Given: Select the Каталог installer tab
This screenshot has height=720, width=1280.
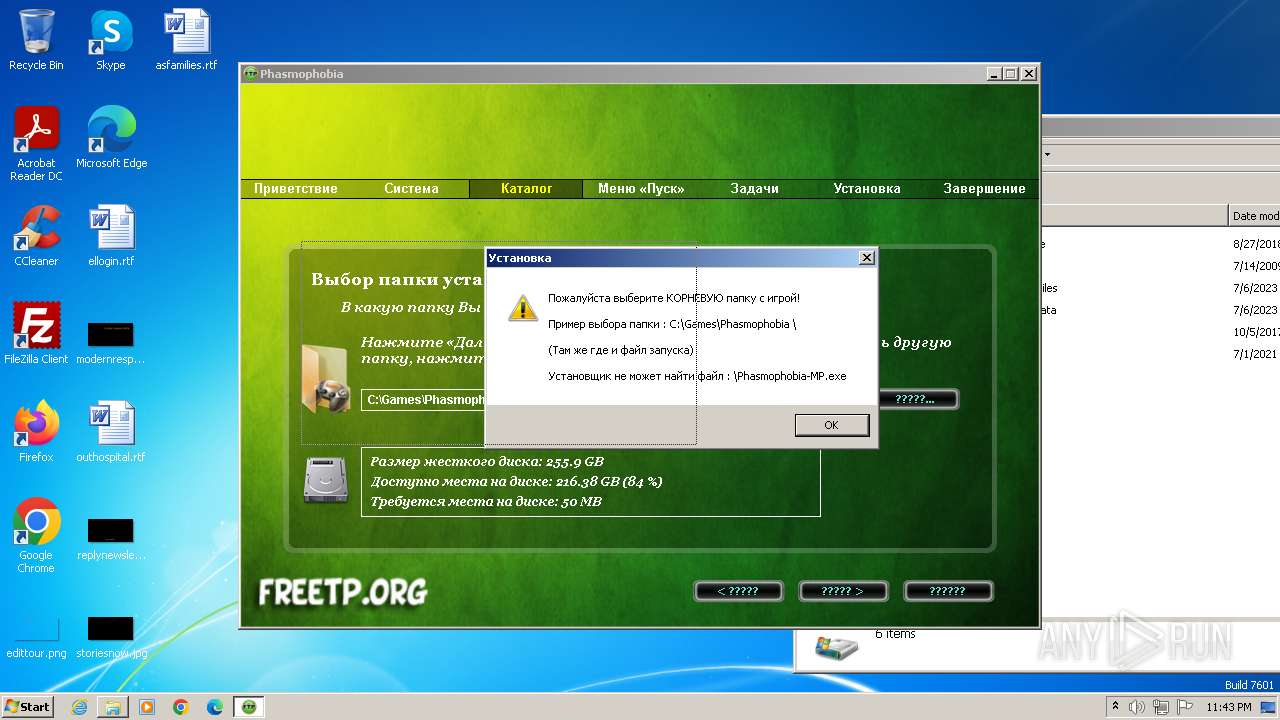Looking at the screenshot, I should pyautogui.click(x=526, y=188).
